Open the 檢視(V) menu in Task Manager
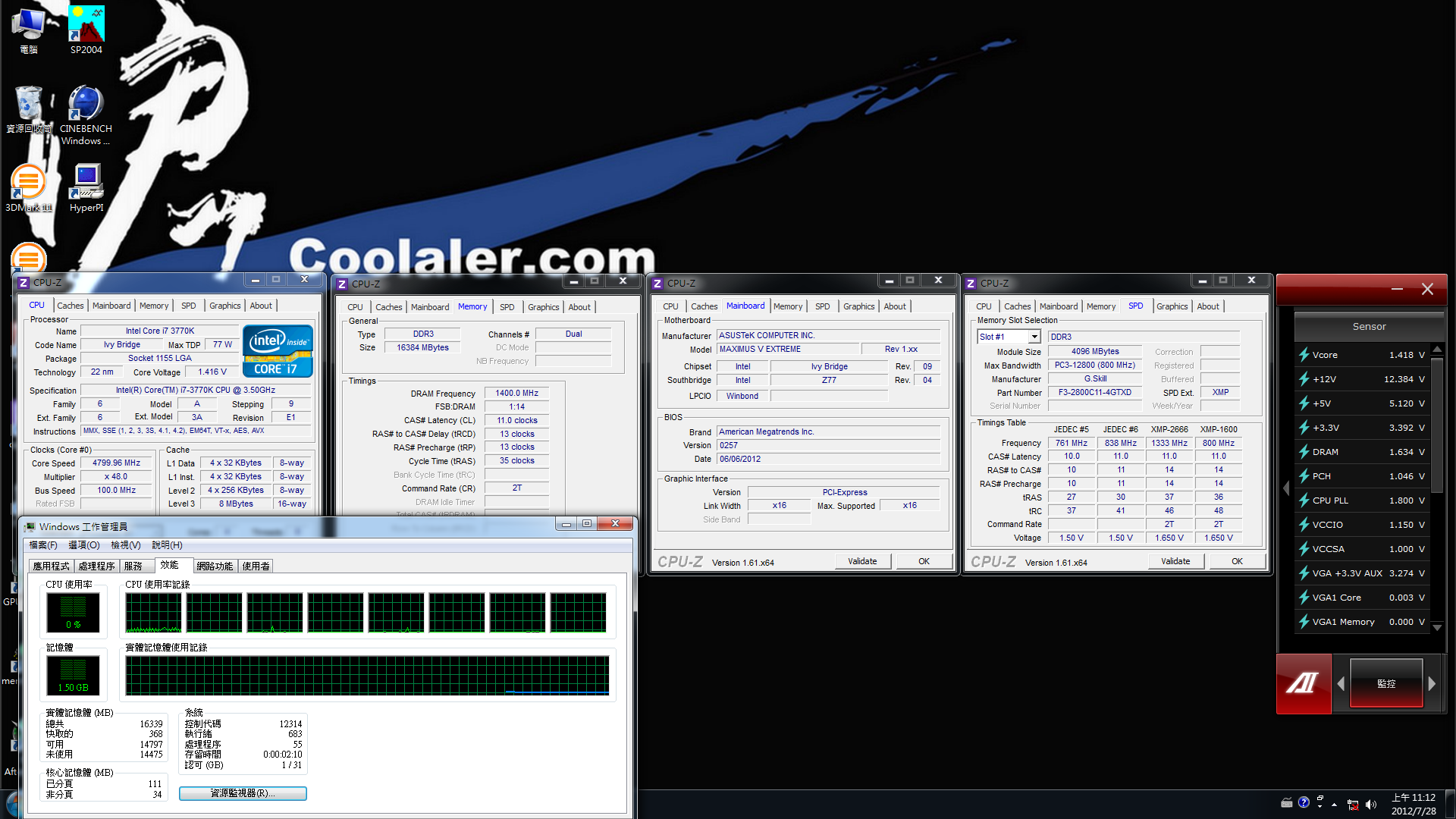The image size is (1456, 819). point(126,545)
